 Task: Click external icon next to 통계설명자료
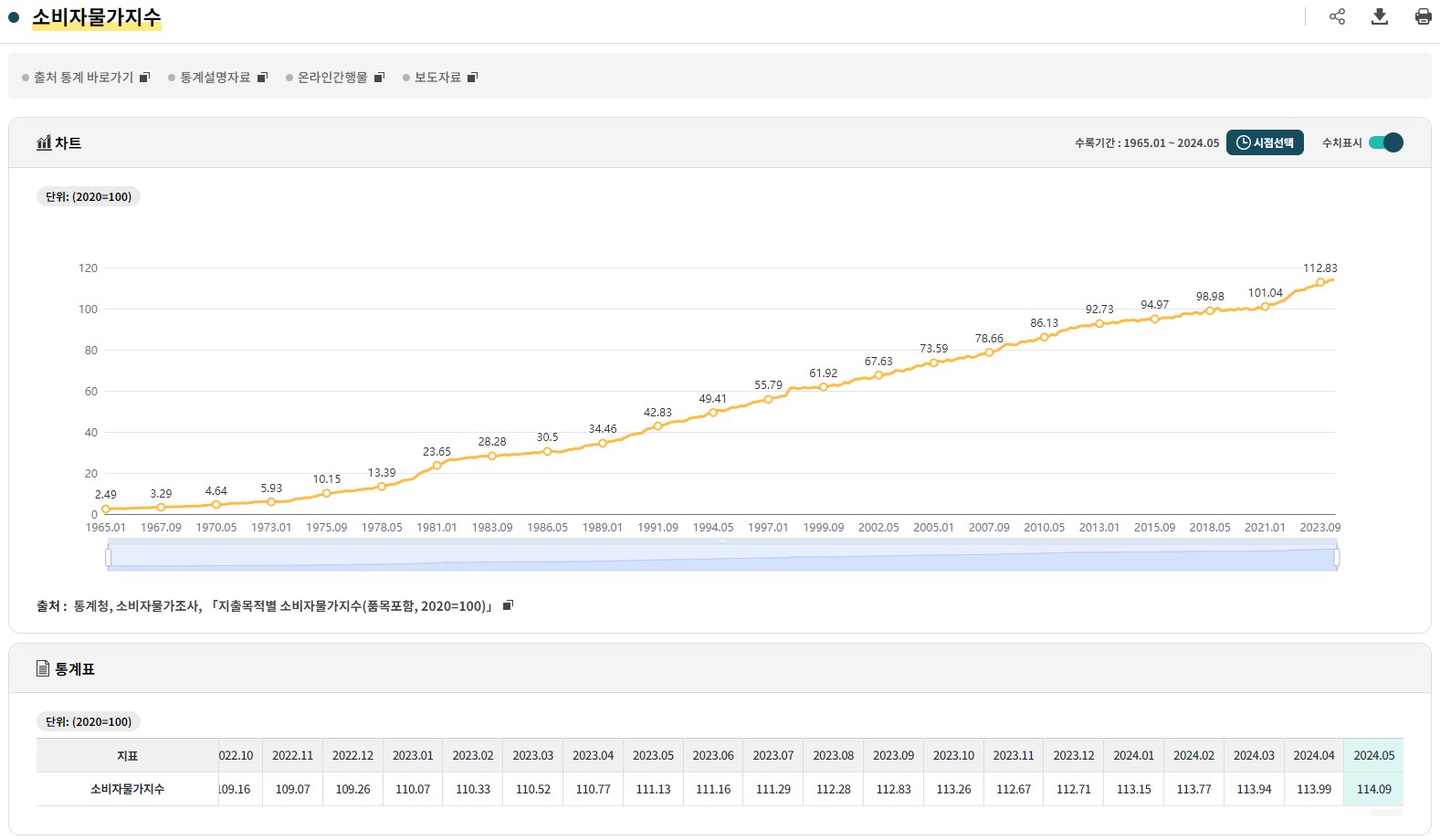(262, 78)
